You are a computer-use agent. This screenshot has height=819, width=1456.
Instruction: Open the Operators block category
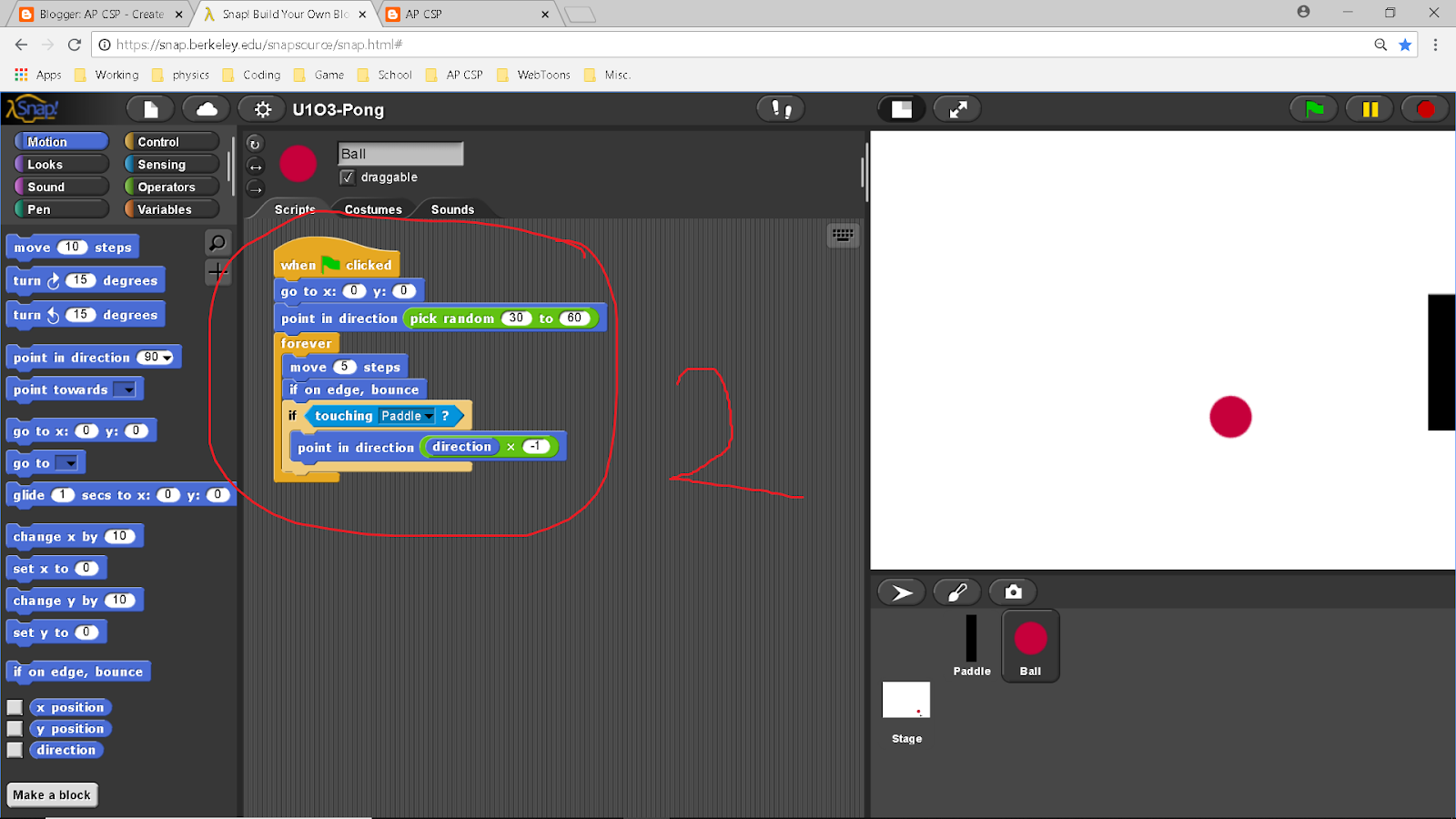pyautogui.click(x=172, y=187)
